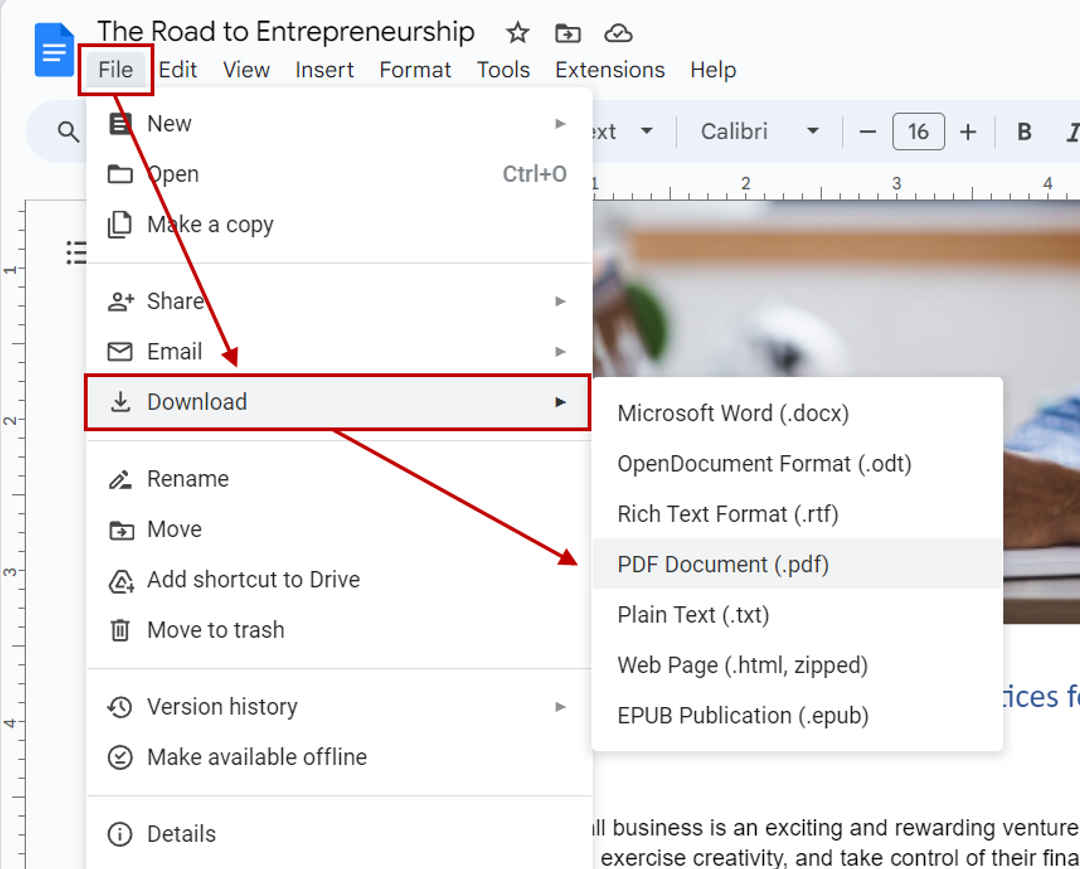1080x869 pixels.
Task: Click the document title to edit it
Action: [x=286, y=31]
